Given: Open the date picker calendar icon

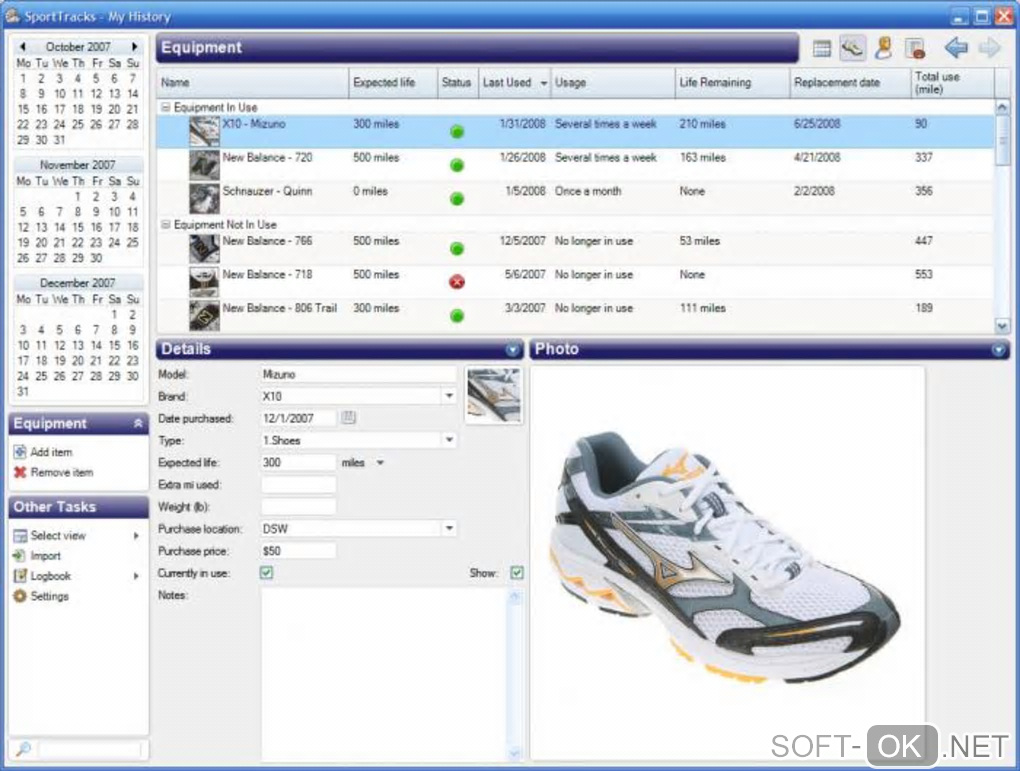Looking at the screenshot, I should point(349,418).
